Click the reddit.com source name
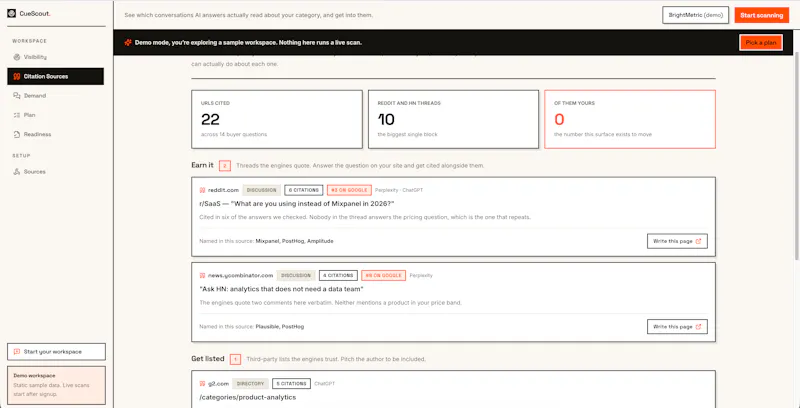Viewport: 800px width, 408px height. click(x=223, y=190)
